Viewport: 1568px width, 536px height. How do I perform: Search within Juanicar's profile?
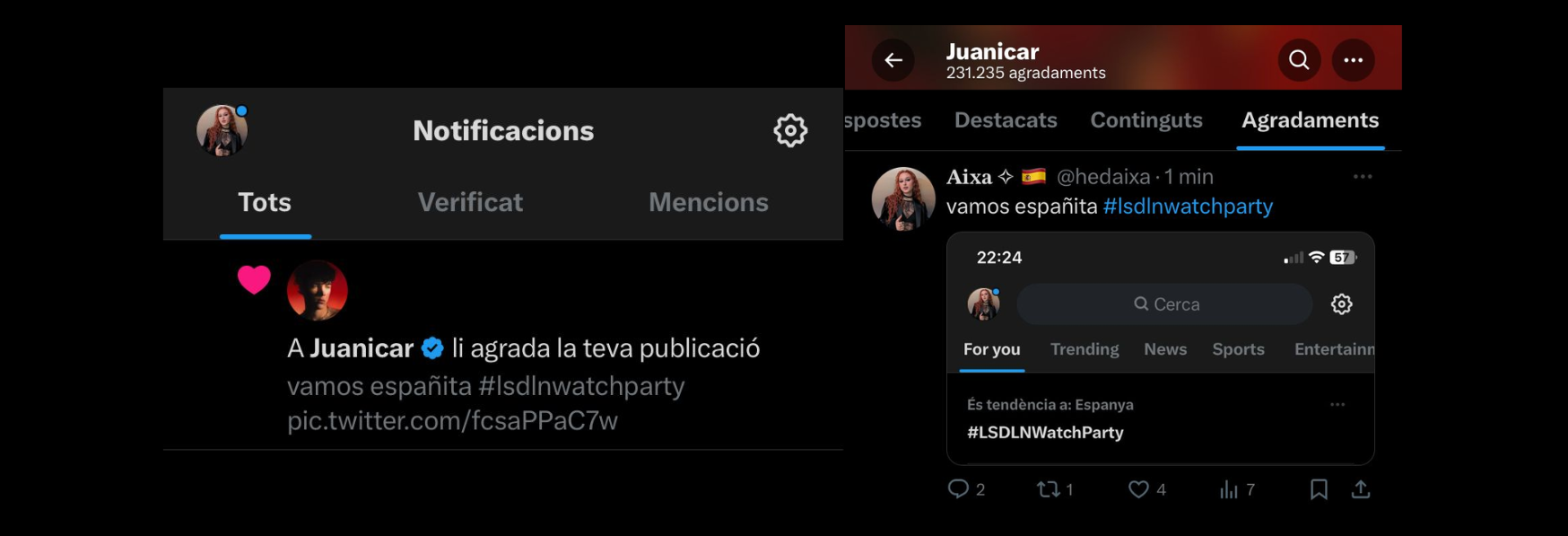1299,60
